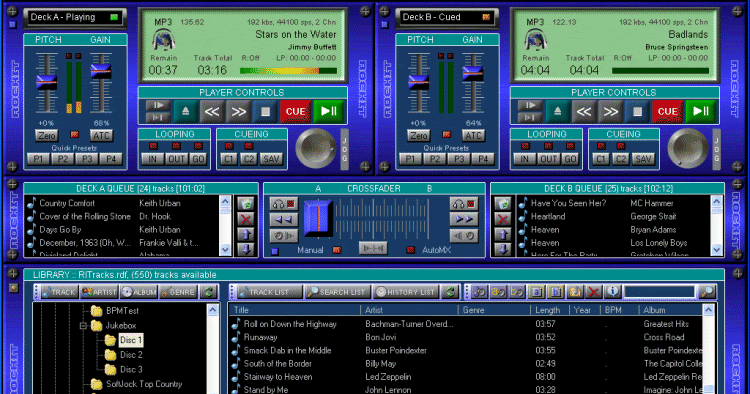The height and width of the screenshot is (394, 750).
Task: Fast forward the track on Deck B
Action: (610, 112)
